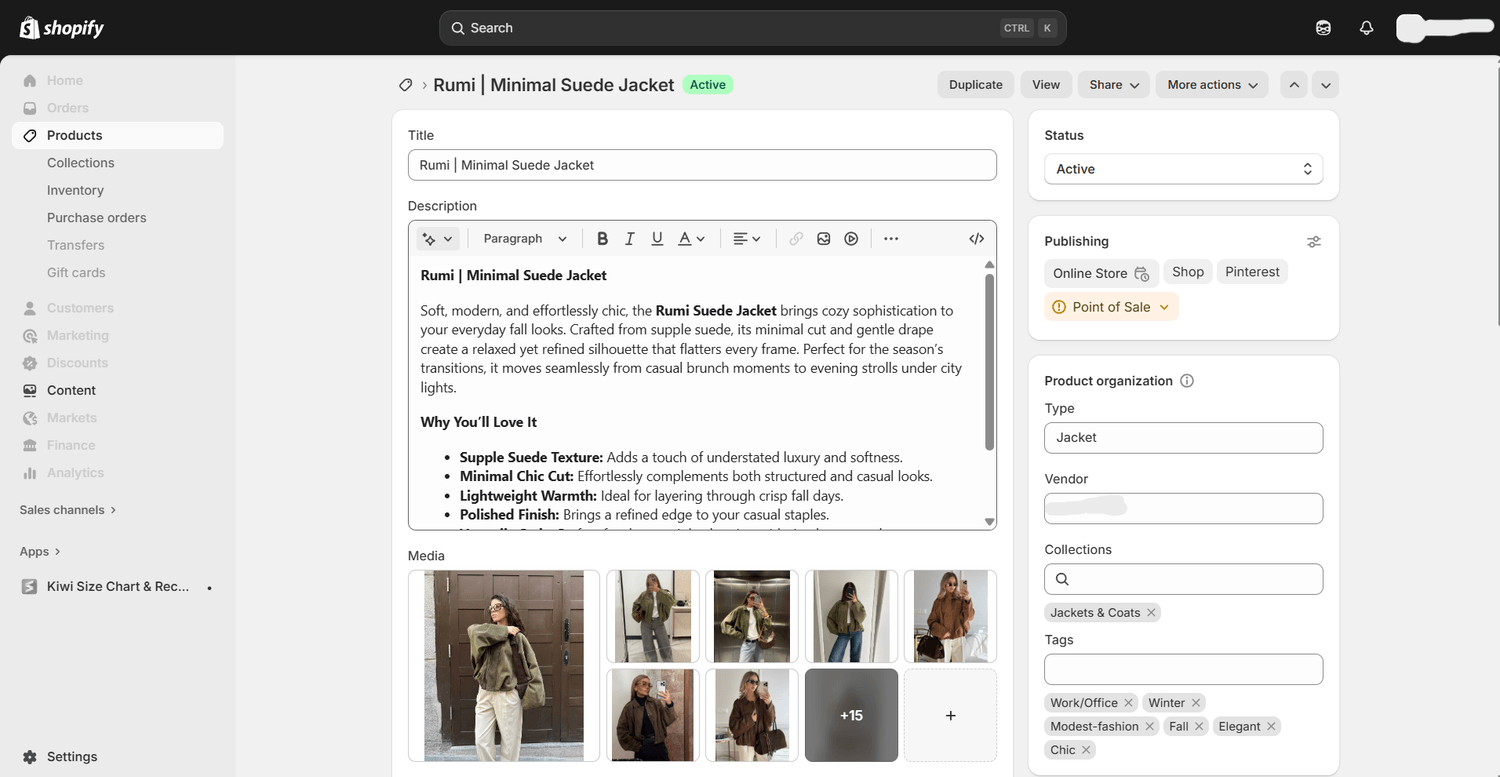1500x777 pixels.
Task: Switch editor to HTML code view
Action: point(976,239)
